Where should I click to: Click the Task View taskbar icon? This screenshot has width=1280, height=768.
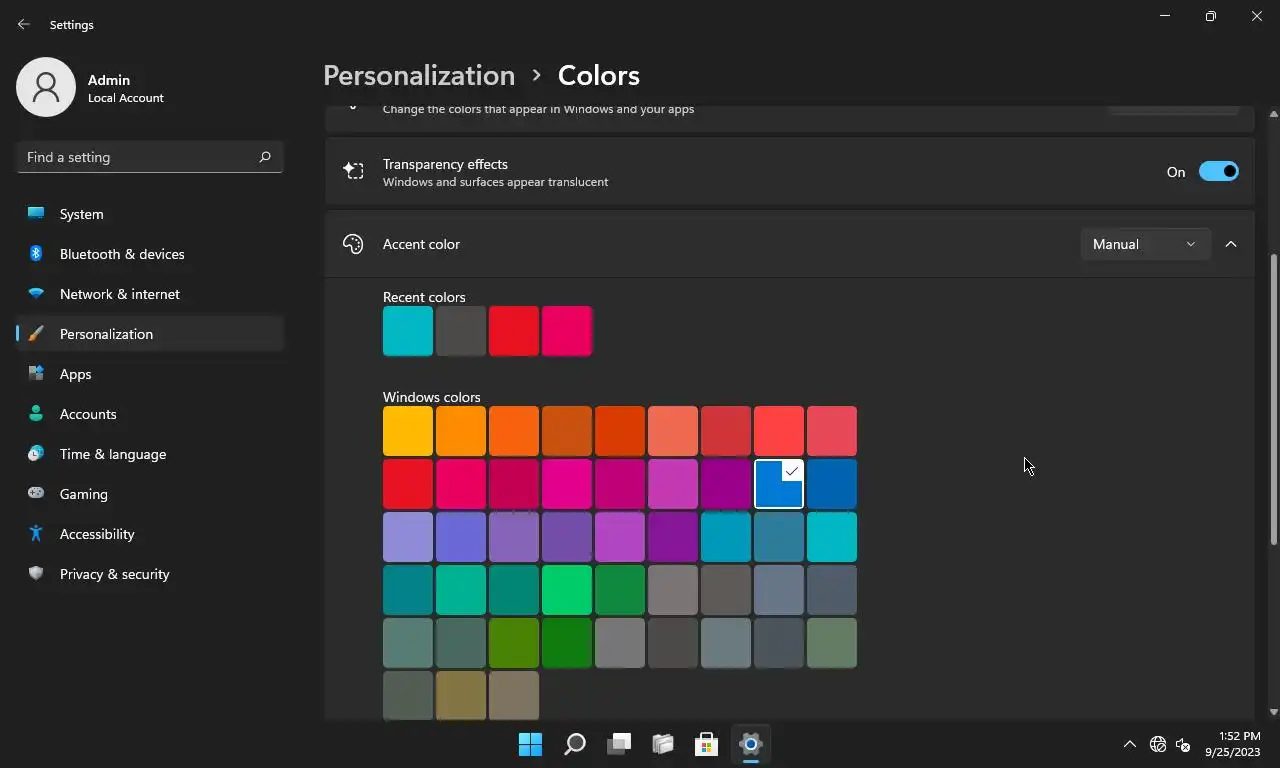tap(619, 744)
